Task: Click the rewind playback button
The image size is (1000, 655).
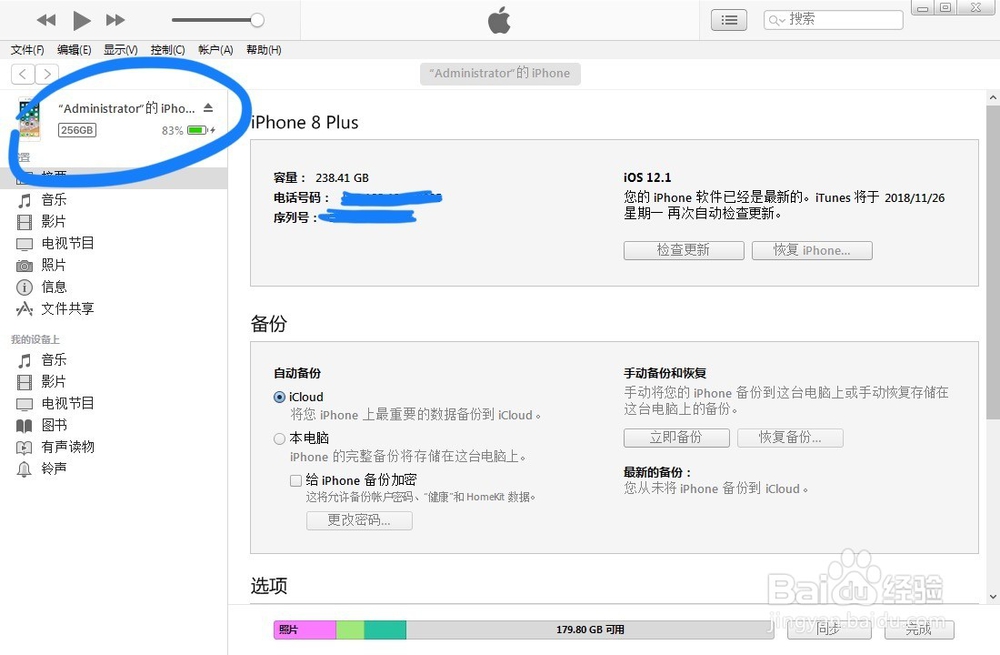Action: click(x=46, y=20)
